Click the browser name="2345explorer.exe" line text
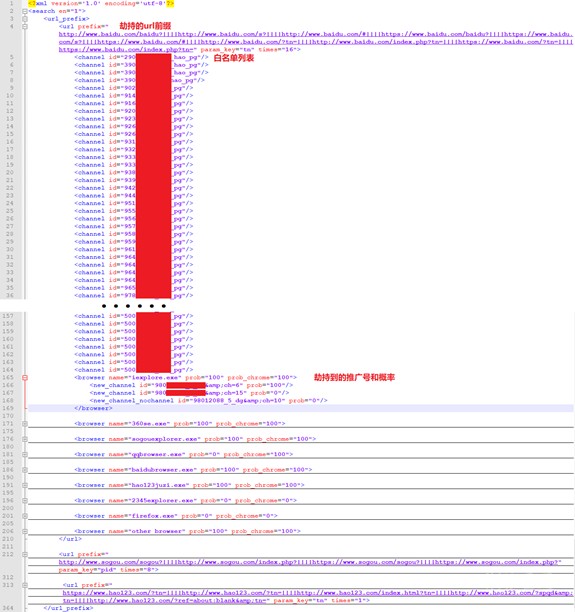The image size is (575, 612). (185, 500)
